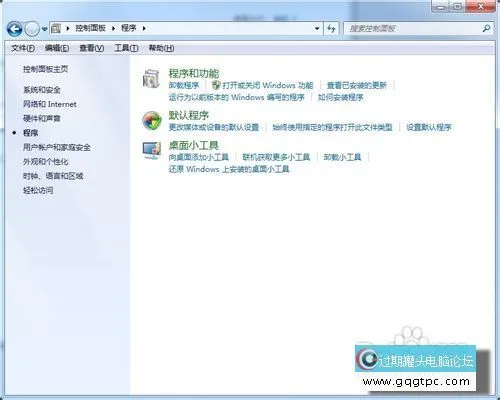Viewport: 500px width, 400px height.
Task: Open the 程序和功能 heading
Action: [194, 73]
